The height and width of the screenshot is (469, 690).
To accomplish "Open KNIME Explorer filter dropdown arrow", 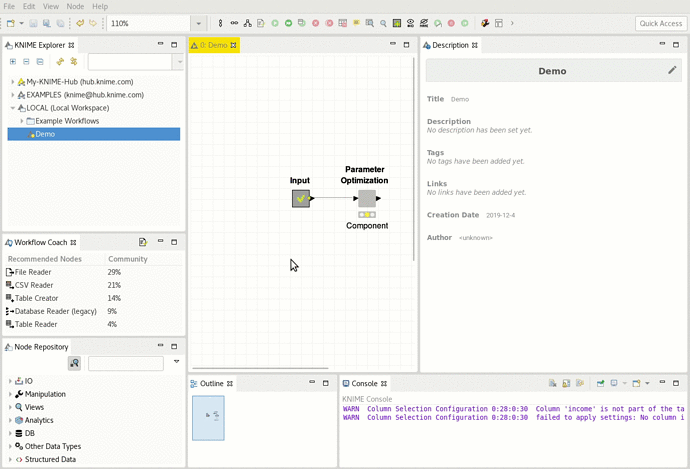I will tap(179, 62).
